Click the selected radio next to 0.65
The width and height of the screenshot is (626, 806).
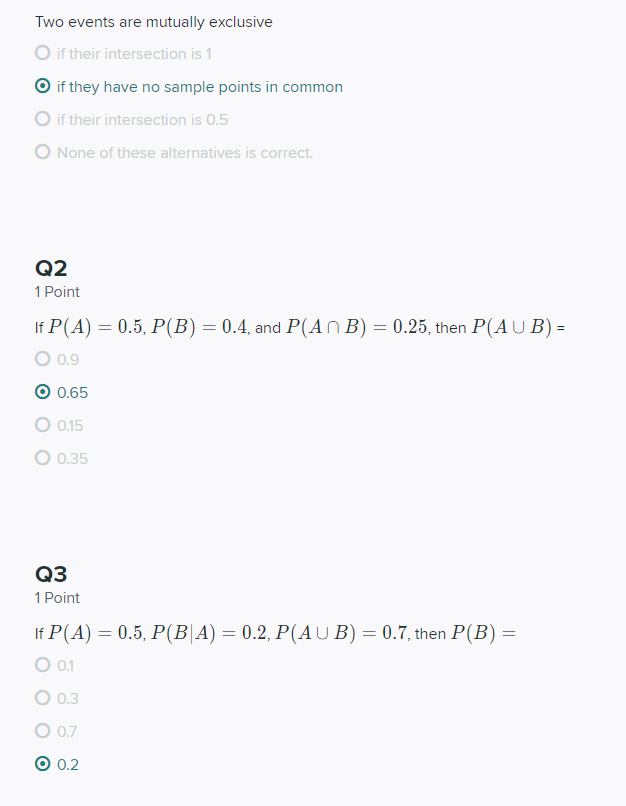[42, 392]
